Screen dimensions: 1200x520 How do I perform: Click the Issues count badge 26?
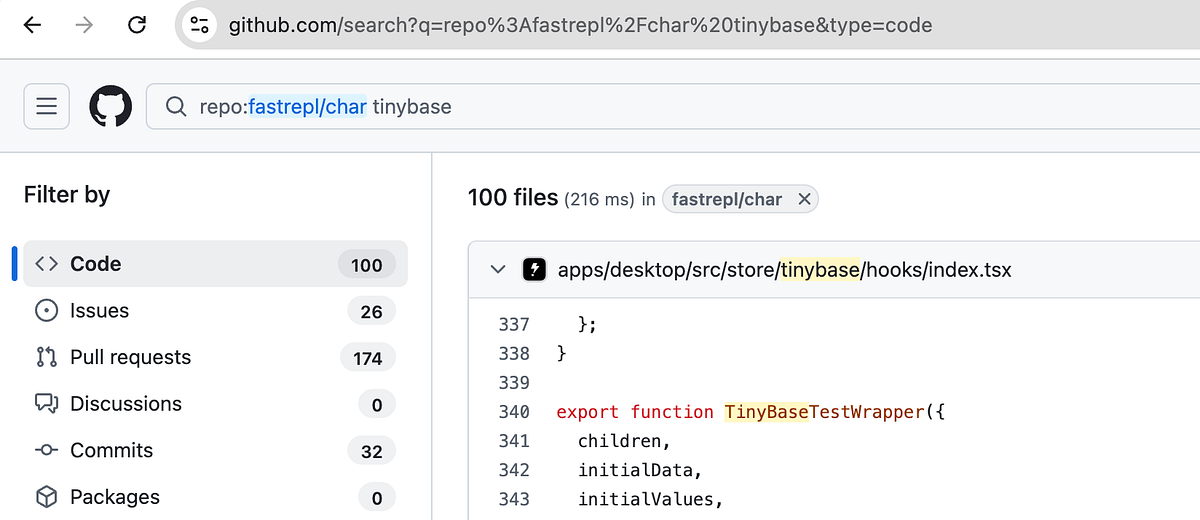pyautogui.click(x=371, y=312)
